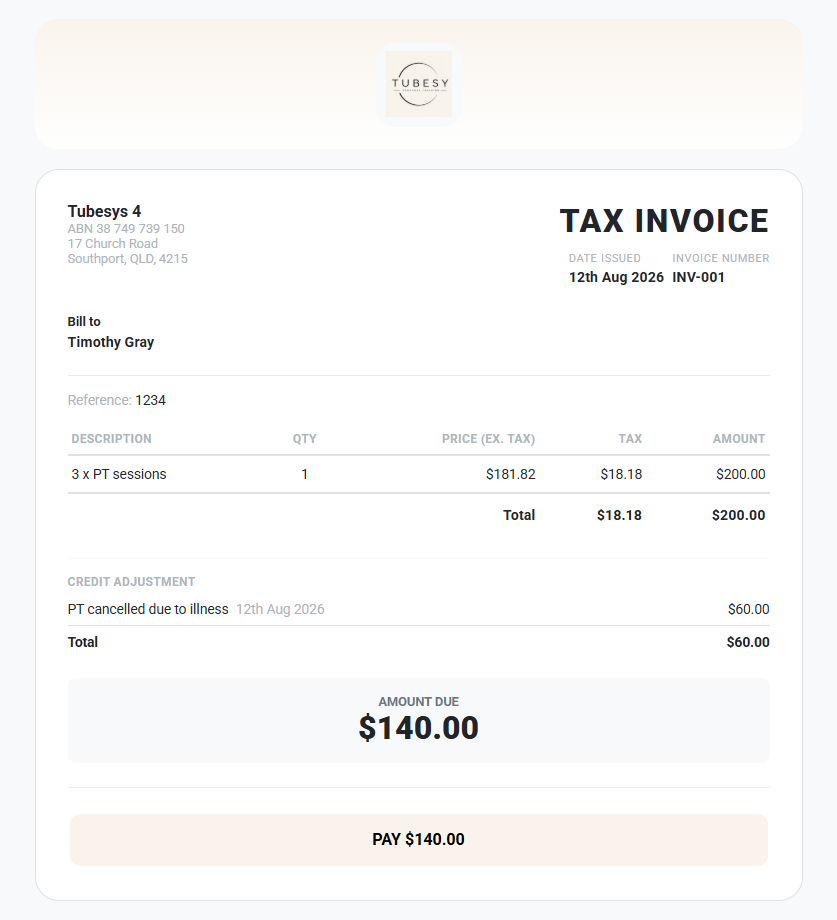Image resolution: width=837 pixels, height=920 pixels.
Task: Click the Tubesys 4 business name
Action: click(x=104, y=211)
